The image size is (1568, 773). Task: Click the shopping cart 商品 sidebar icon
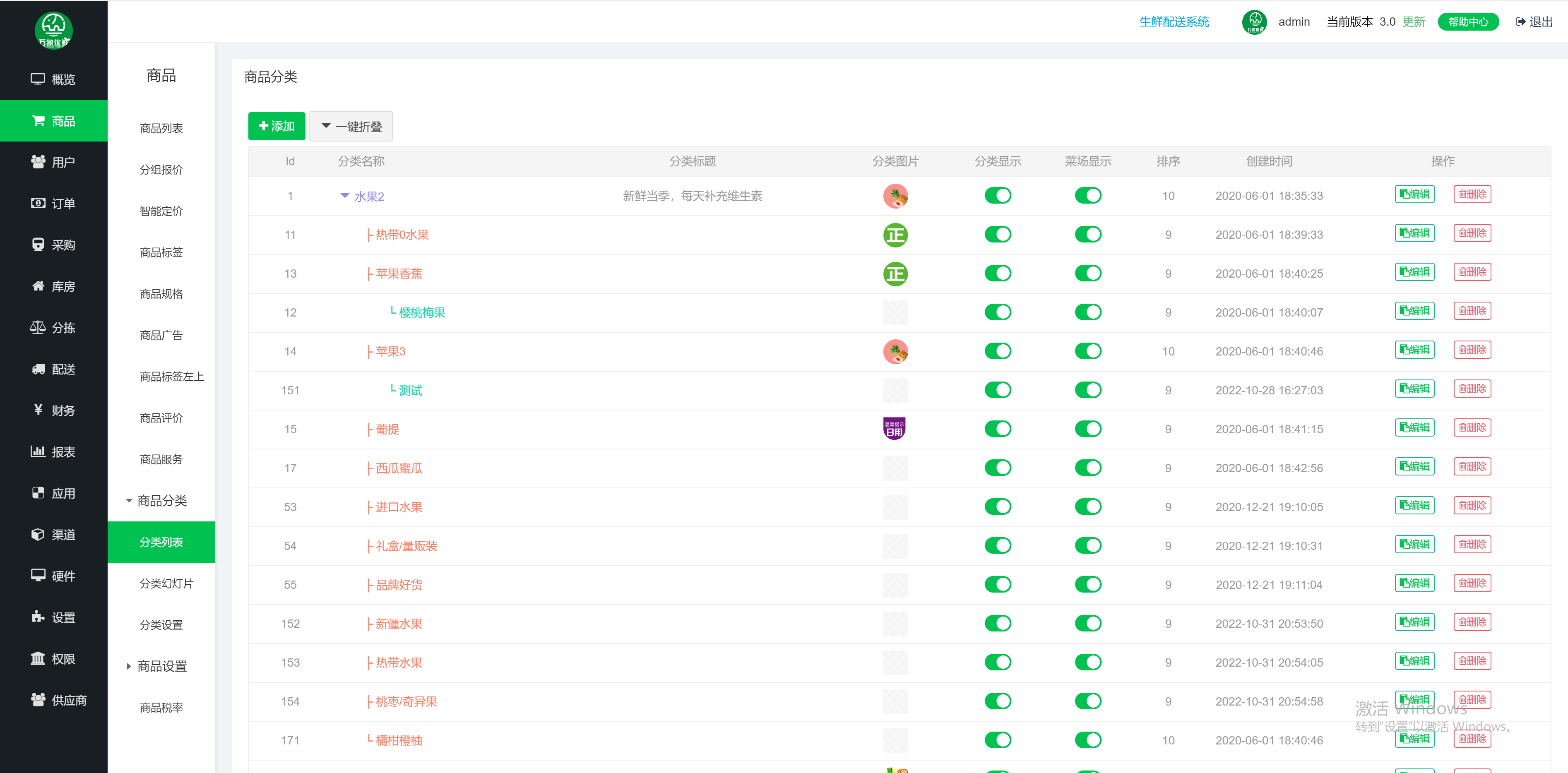pyautogui.click(x=38, y=120)
